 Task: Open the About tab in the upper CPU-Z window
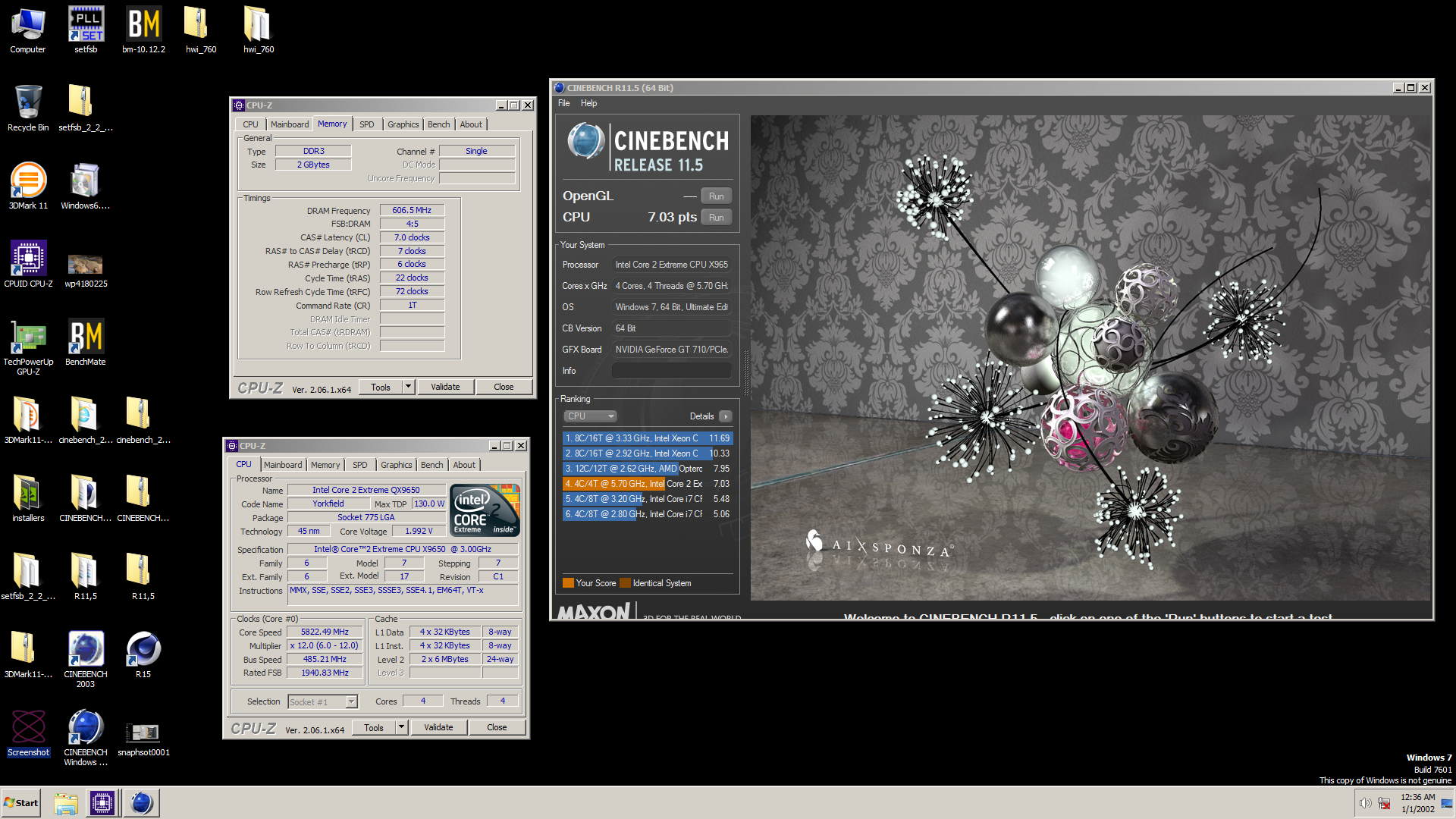471,124
